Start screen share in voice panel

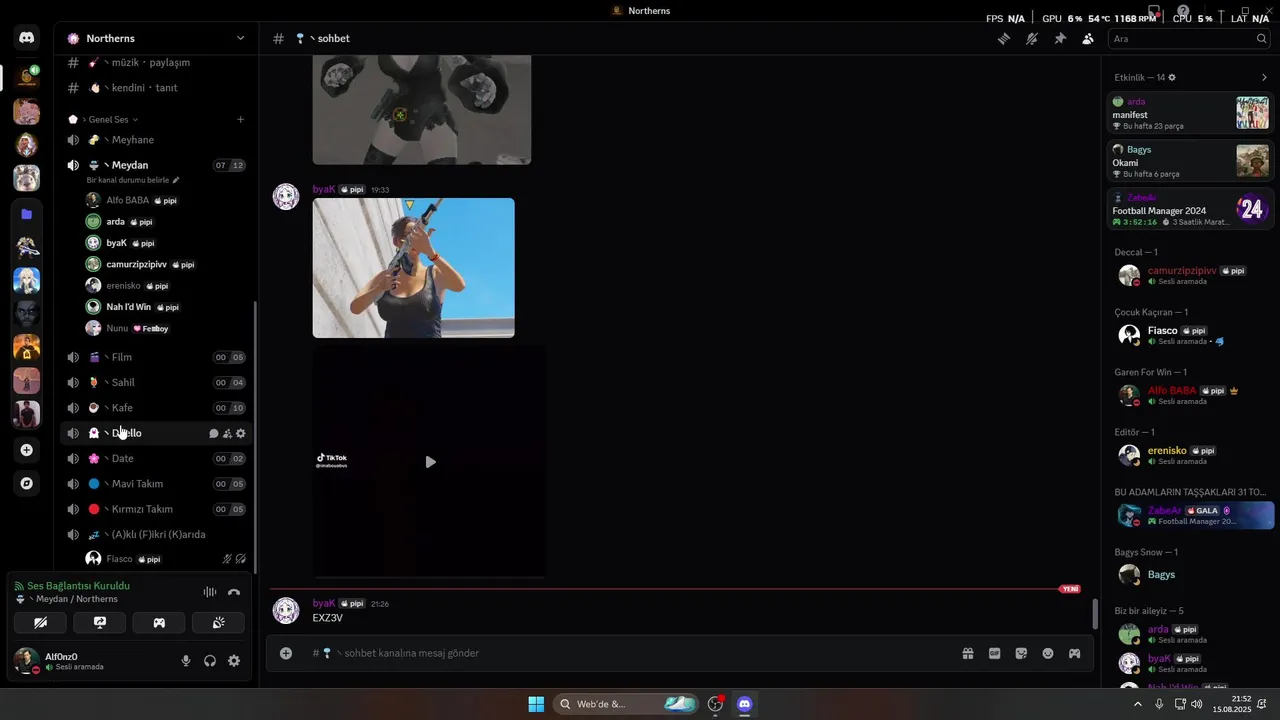click(x=100, y=622)
